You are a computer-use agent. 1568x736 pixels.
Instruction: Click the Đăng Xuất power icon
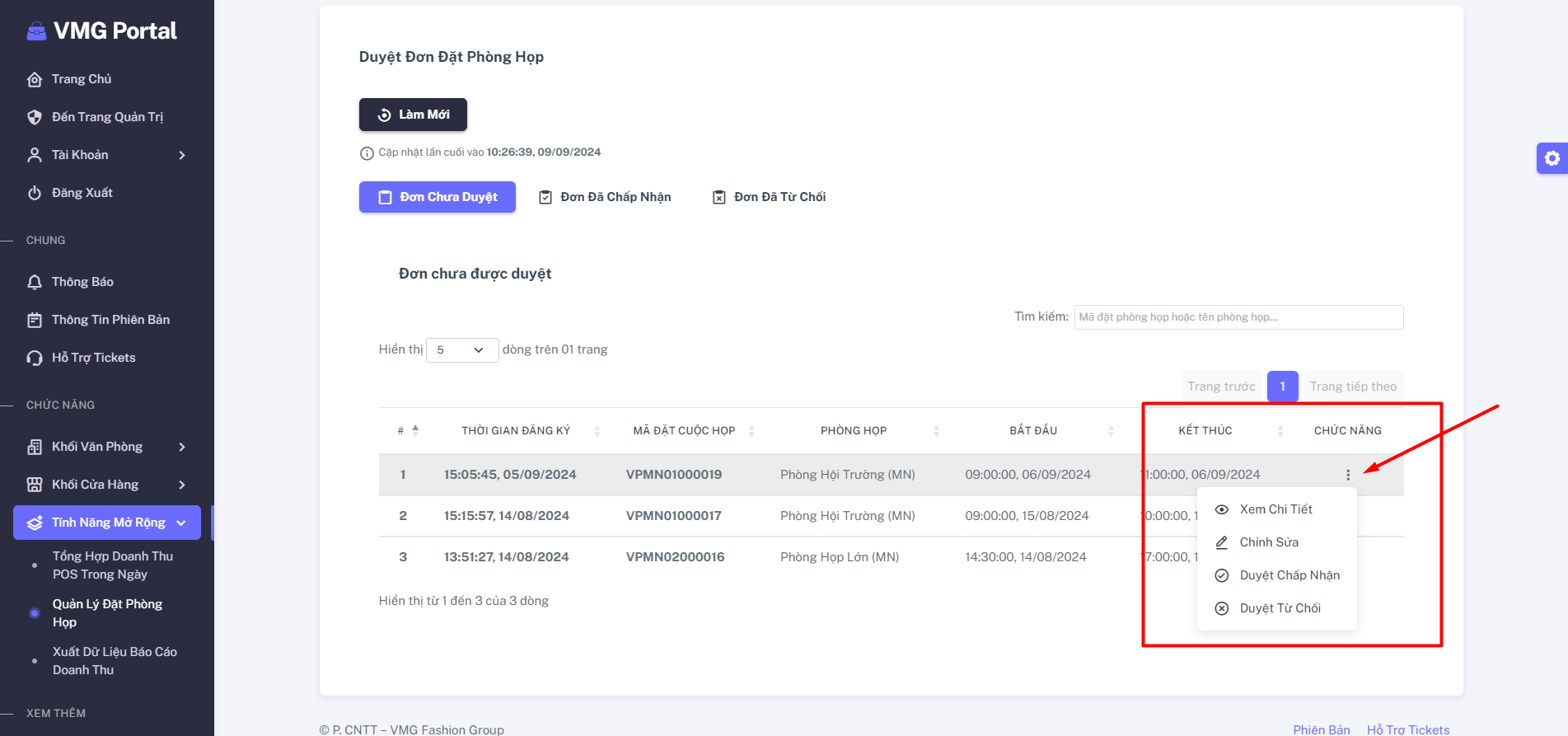pos(35,193)
